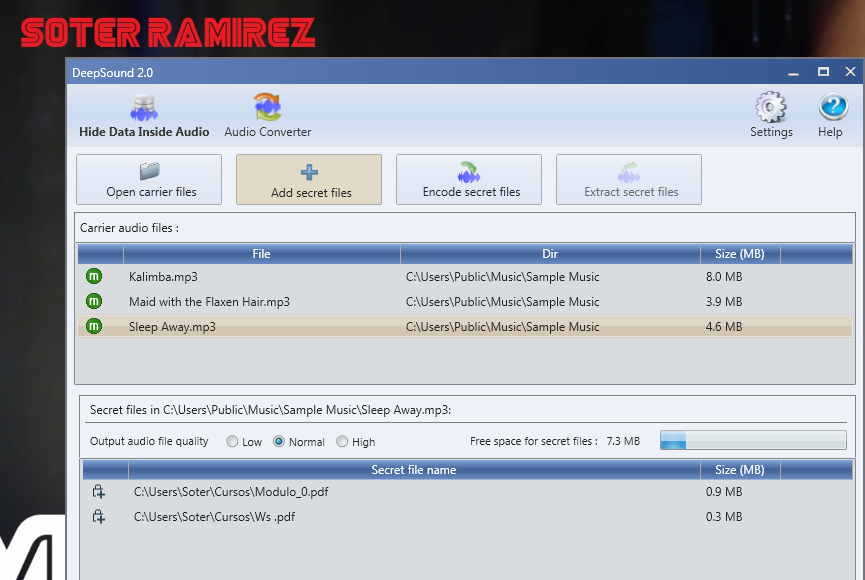Click the Dir column header

[550, 254]
